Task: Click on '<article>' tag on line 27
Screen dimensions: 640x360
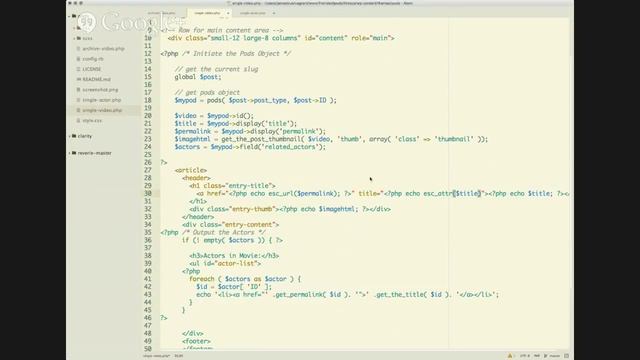Action: [191, 170]
